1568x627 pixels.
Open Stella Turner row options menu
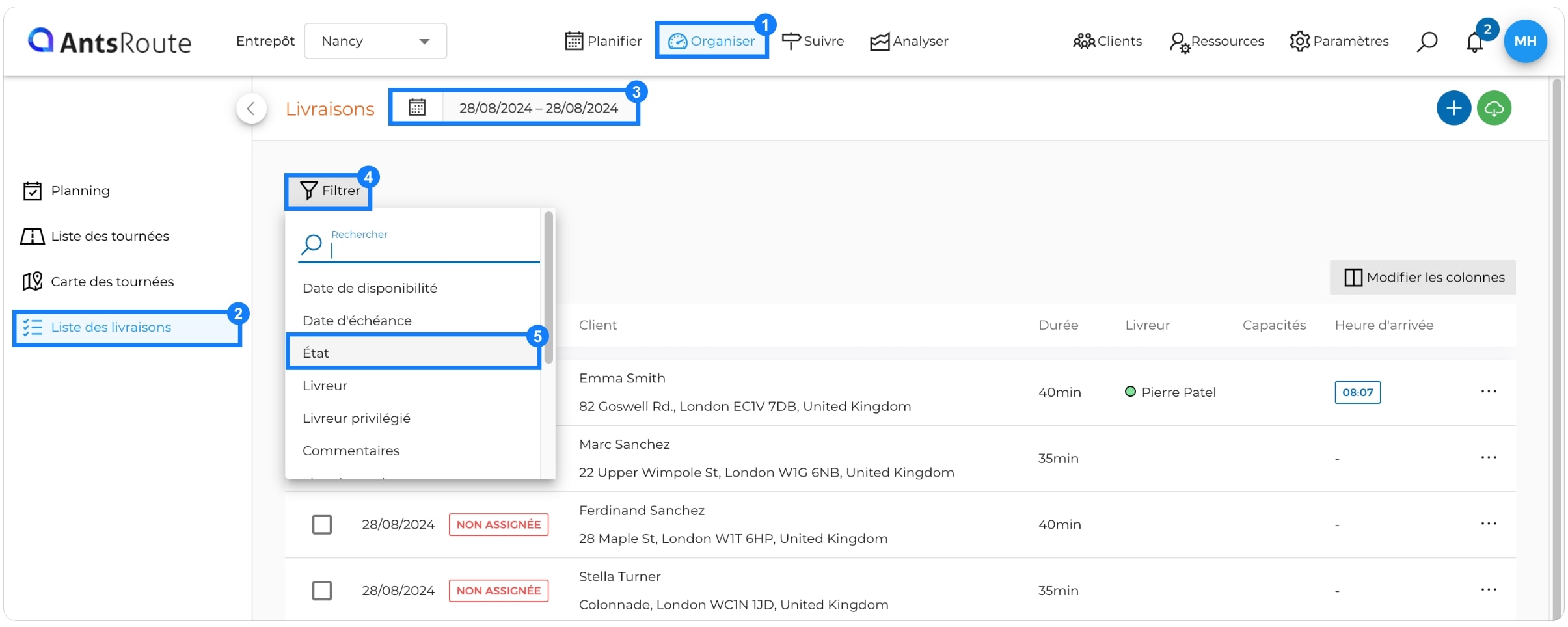[1489, 591]
